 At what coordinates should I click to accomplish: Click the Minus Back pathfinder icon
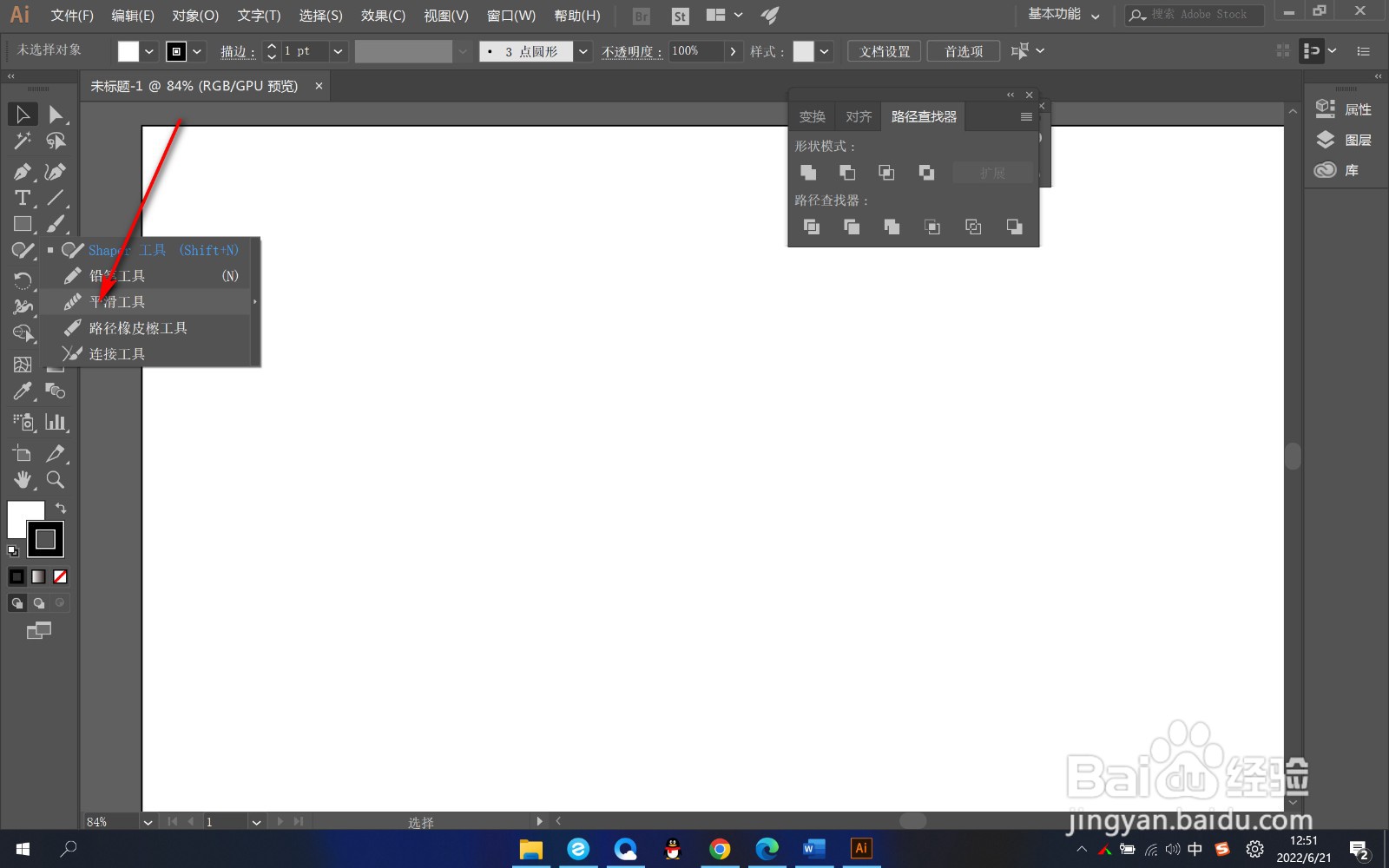tap(1014, 227)
